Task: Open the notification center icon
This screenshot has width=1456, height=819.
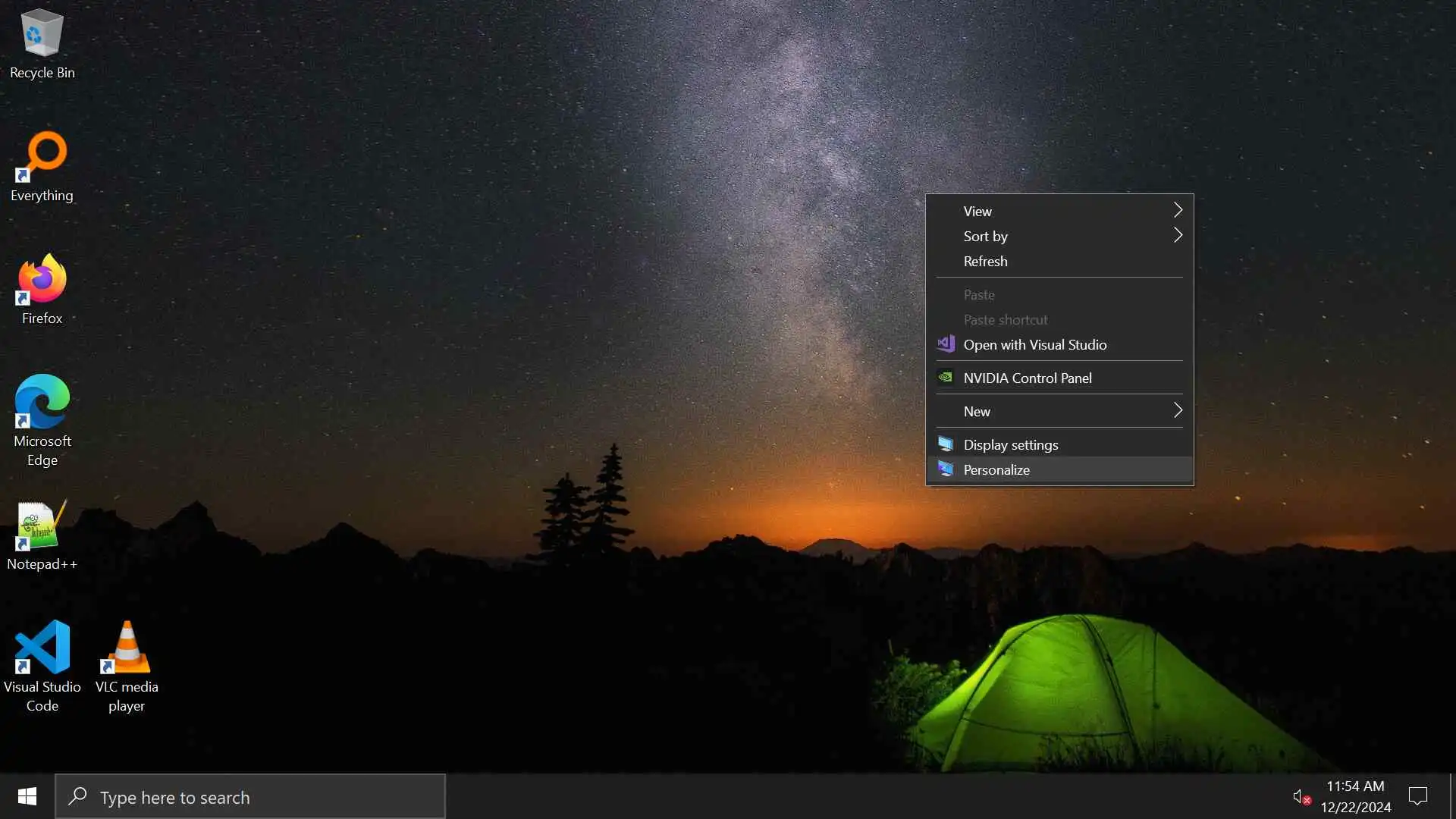Action: coord(1417,796)
